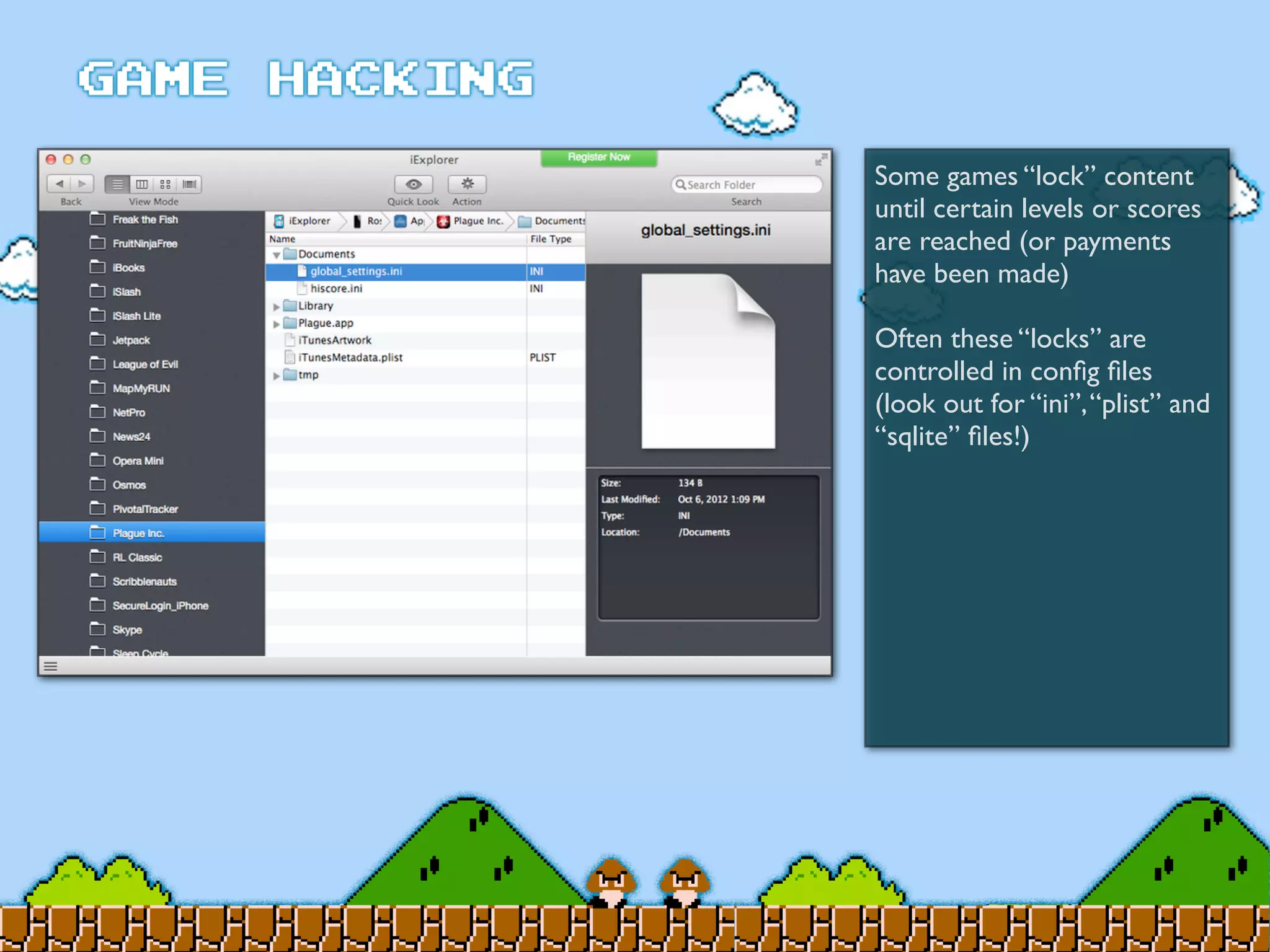Switch to column view mode
The image size is (1270, 952).
click(141, 184)
